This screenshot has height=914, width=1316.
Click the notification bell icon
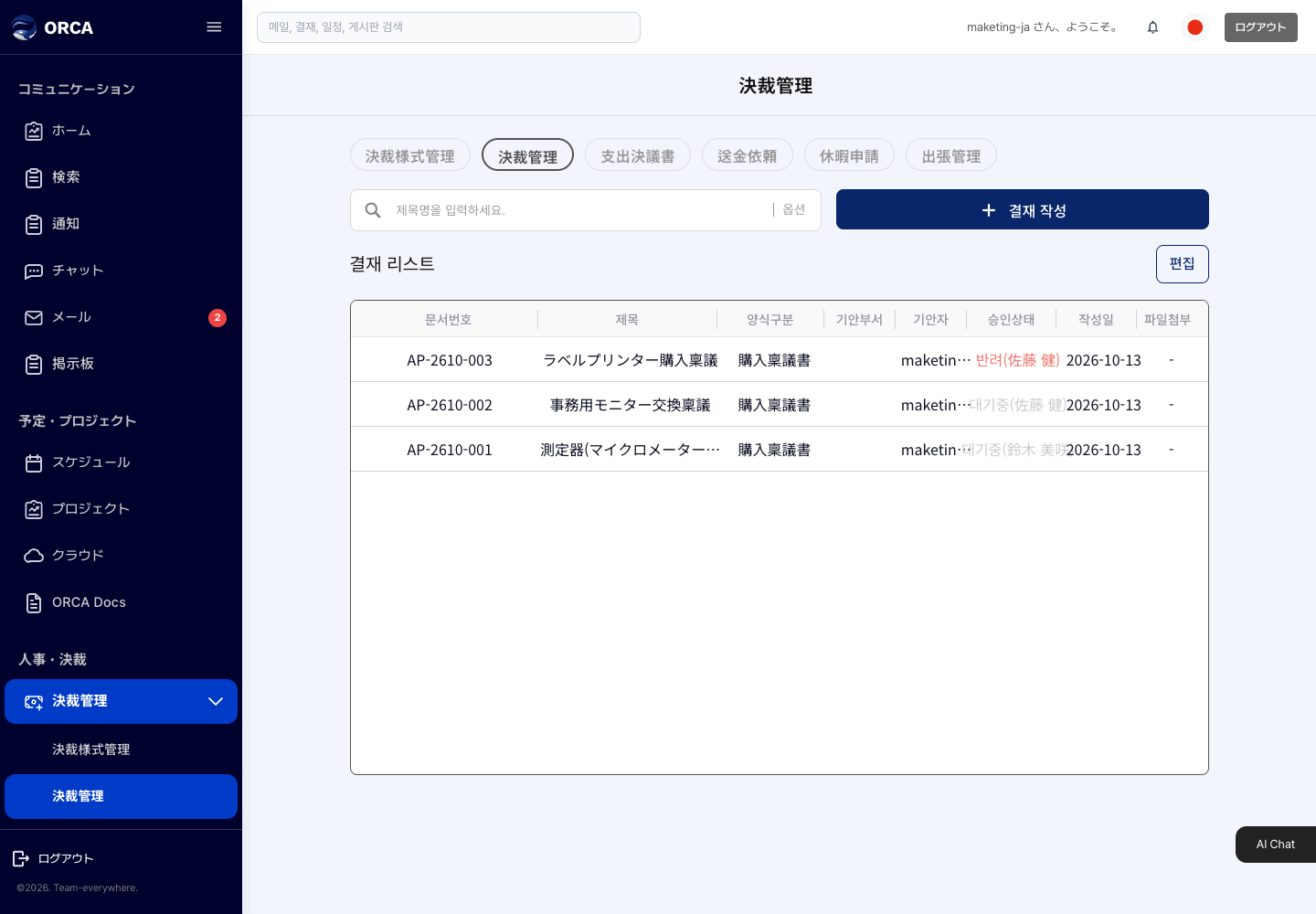click(x=1152, y=27)
